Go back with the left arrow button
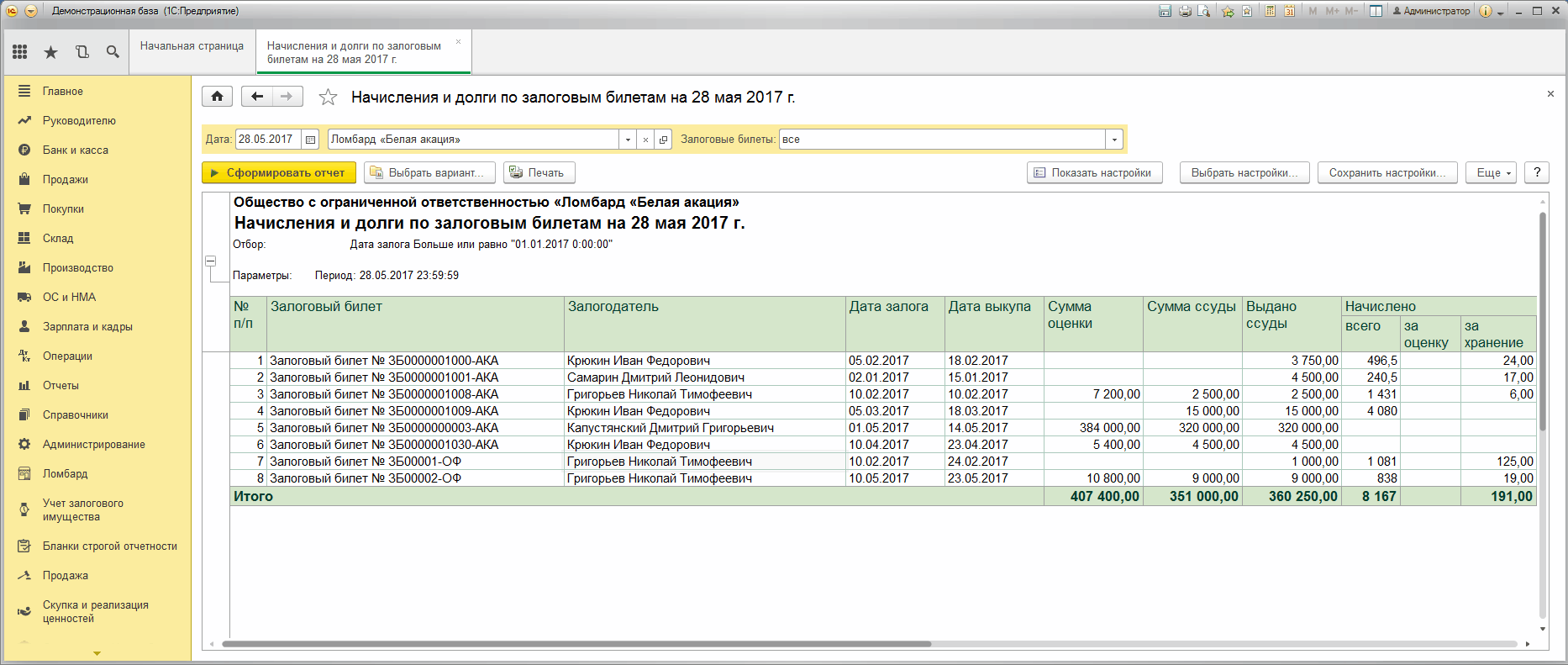The height and width of the screenshot is (665, 1568). point(257,97)
